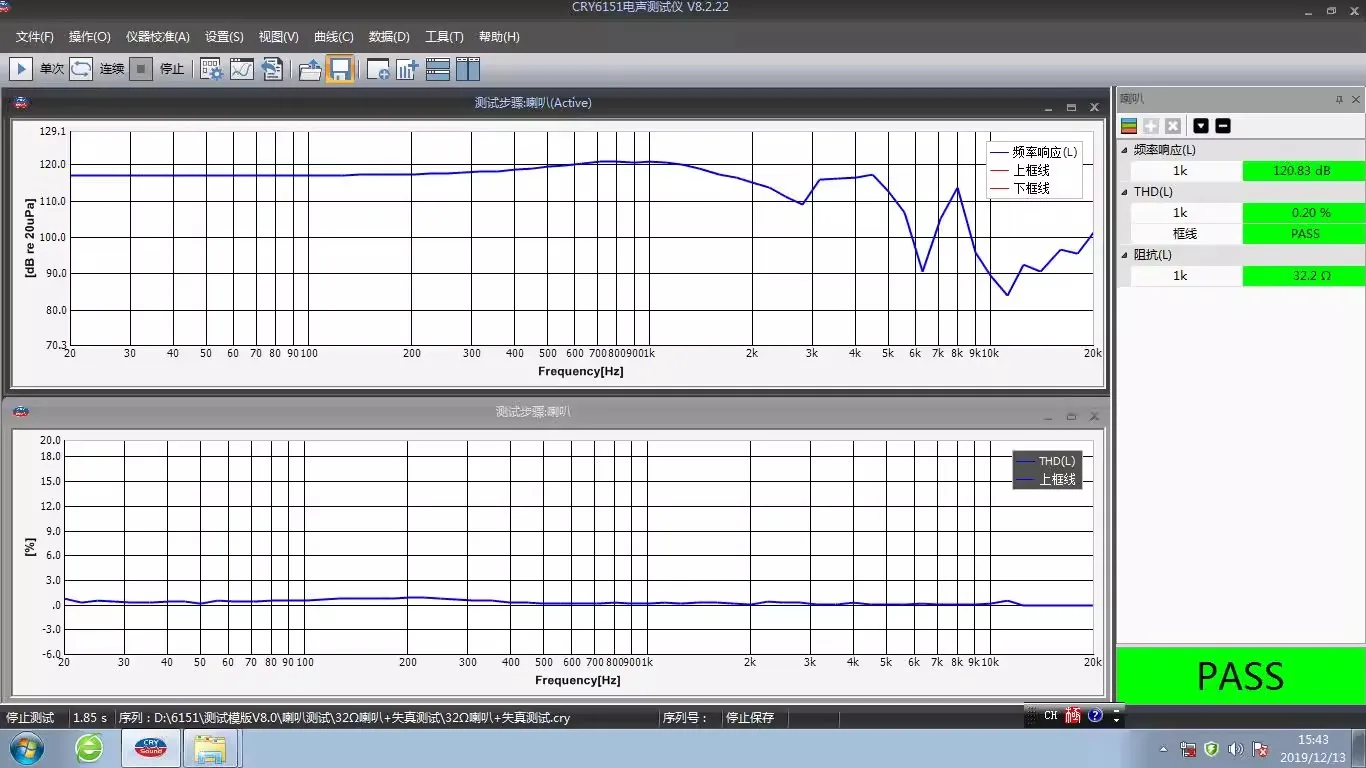Click the help question-mark icon on the language bar
Screen dimensions: 1366x768
[1095, 716]
